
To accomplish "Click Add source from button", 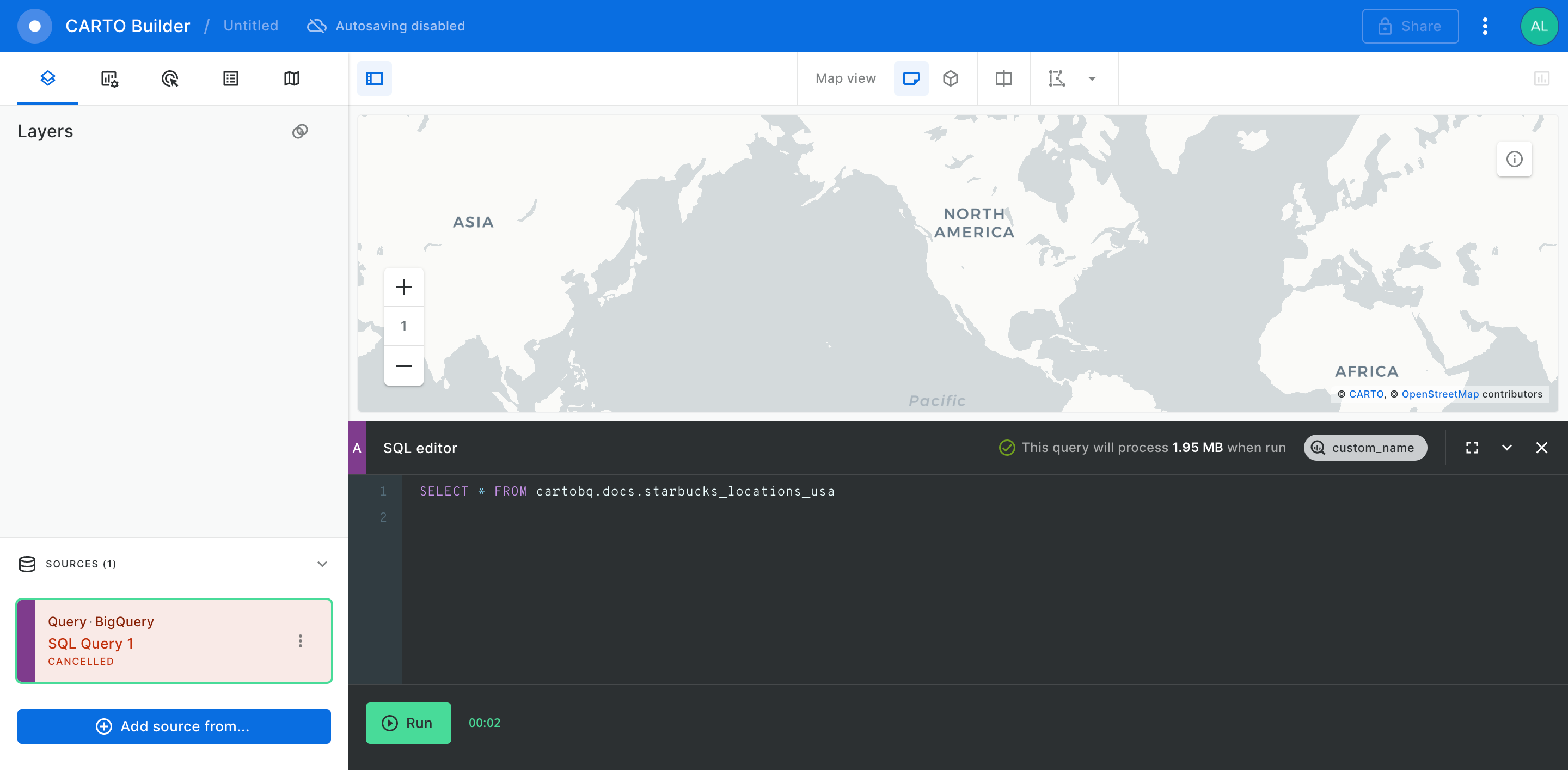I will click(174, 726).
